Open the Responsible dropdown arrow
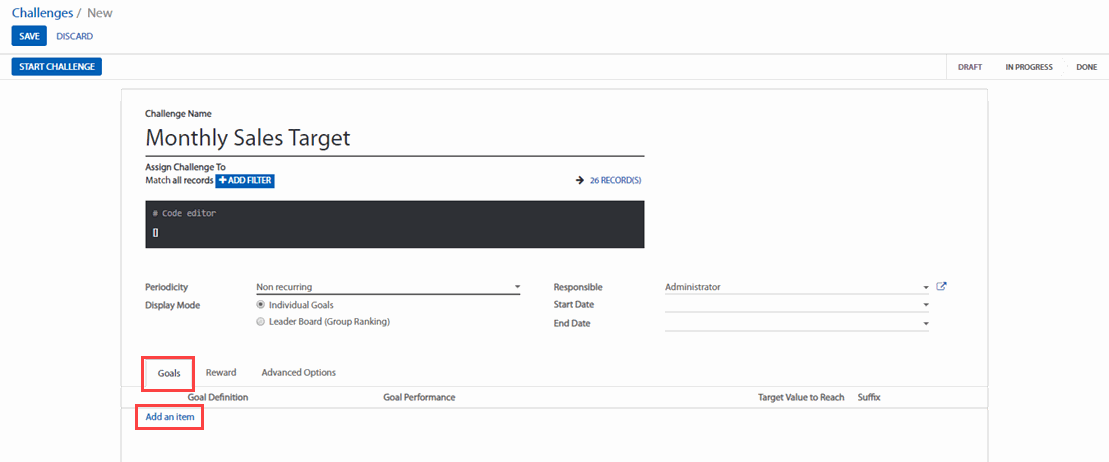Screen dimensions: 1109x462 (x=926, y=287)
